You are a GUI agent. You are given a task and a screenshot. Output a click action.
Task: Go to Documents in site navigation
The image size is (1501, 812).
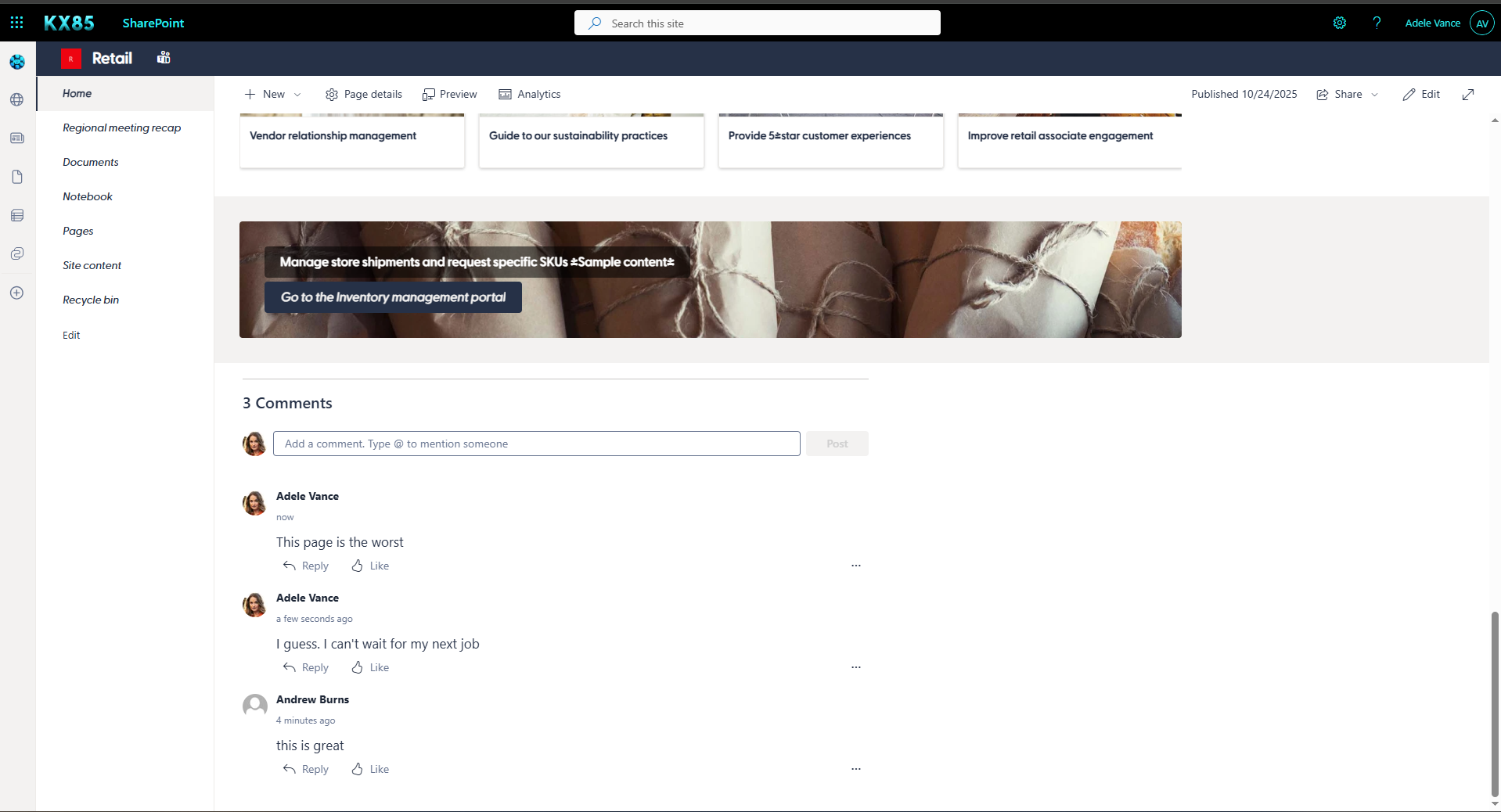[x=91, y=162]
